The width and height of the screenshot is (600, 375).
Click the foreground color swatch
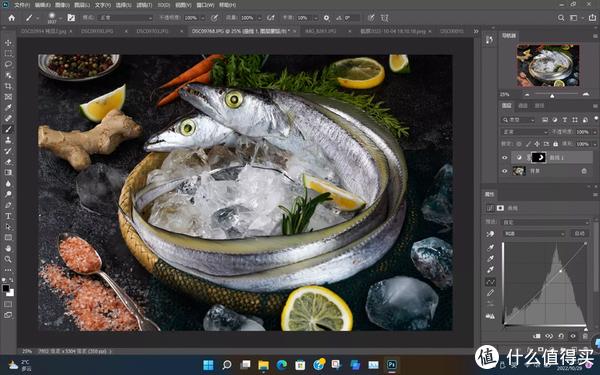pos(6,288)
